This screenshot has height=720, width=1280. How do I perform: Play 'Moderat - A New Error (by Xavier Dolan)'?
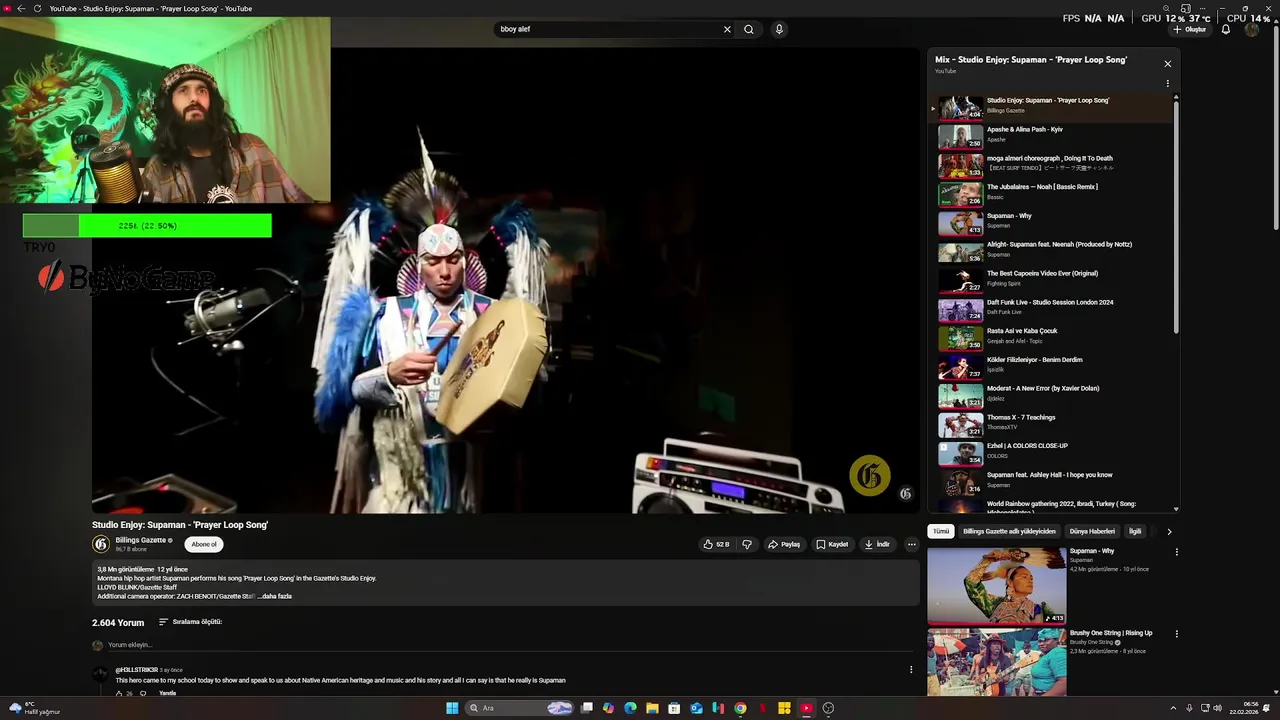pos(1050,395)
